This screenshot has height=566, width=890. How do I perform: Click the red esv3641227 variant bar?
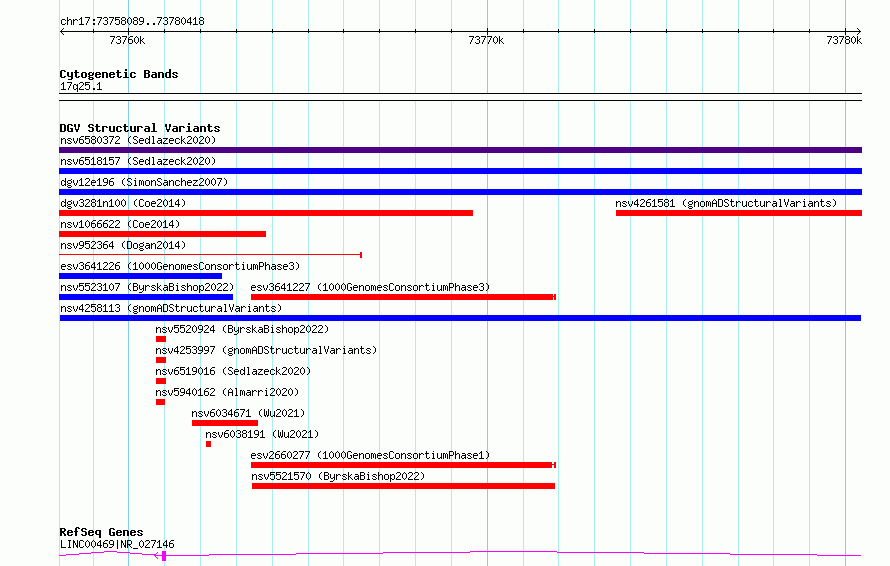tap(403, 297)
